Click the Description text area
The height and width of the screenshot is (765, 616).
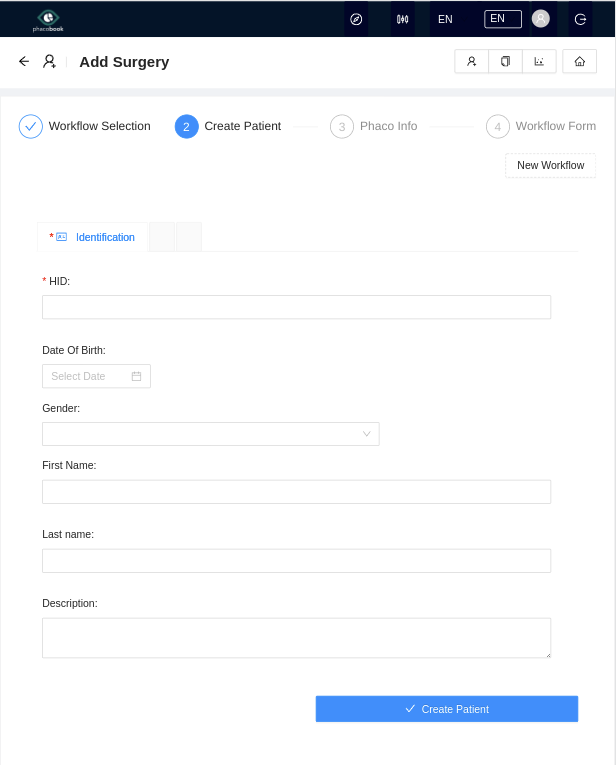tap(296, 638)
